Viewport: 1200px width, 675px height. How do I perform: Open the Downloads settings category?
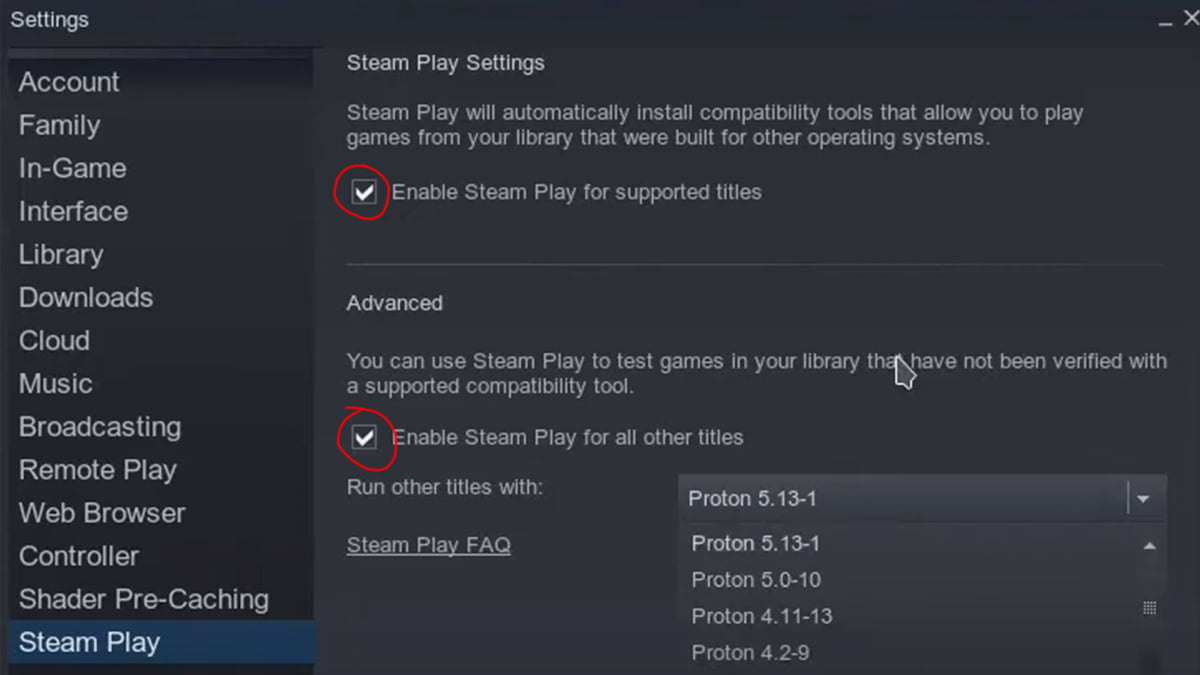(86, 297)
